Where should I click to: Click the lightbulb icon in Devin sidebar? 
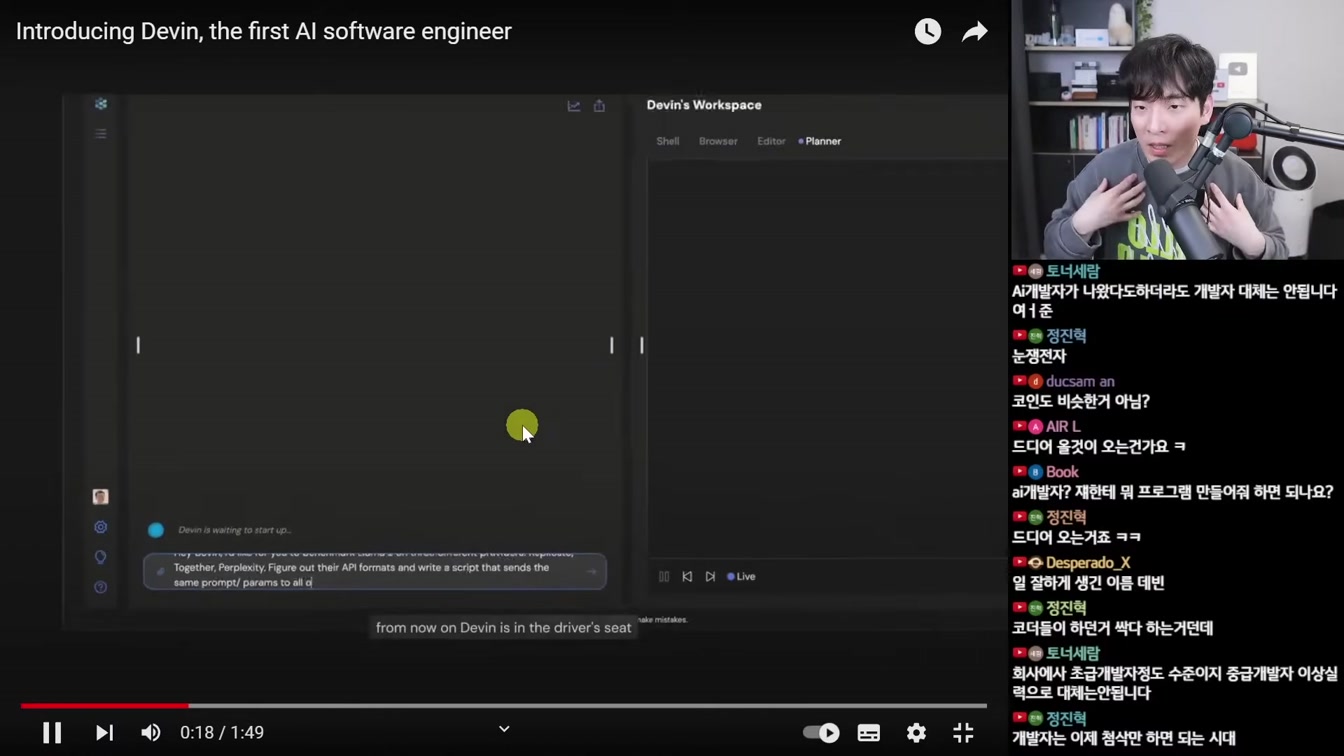[x=100, y=557]
